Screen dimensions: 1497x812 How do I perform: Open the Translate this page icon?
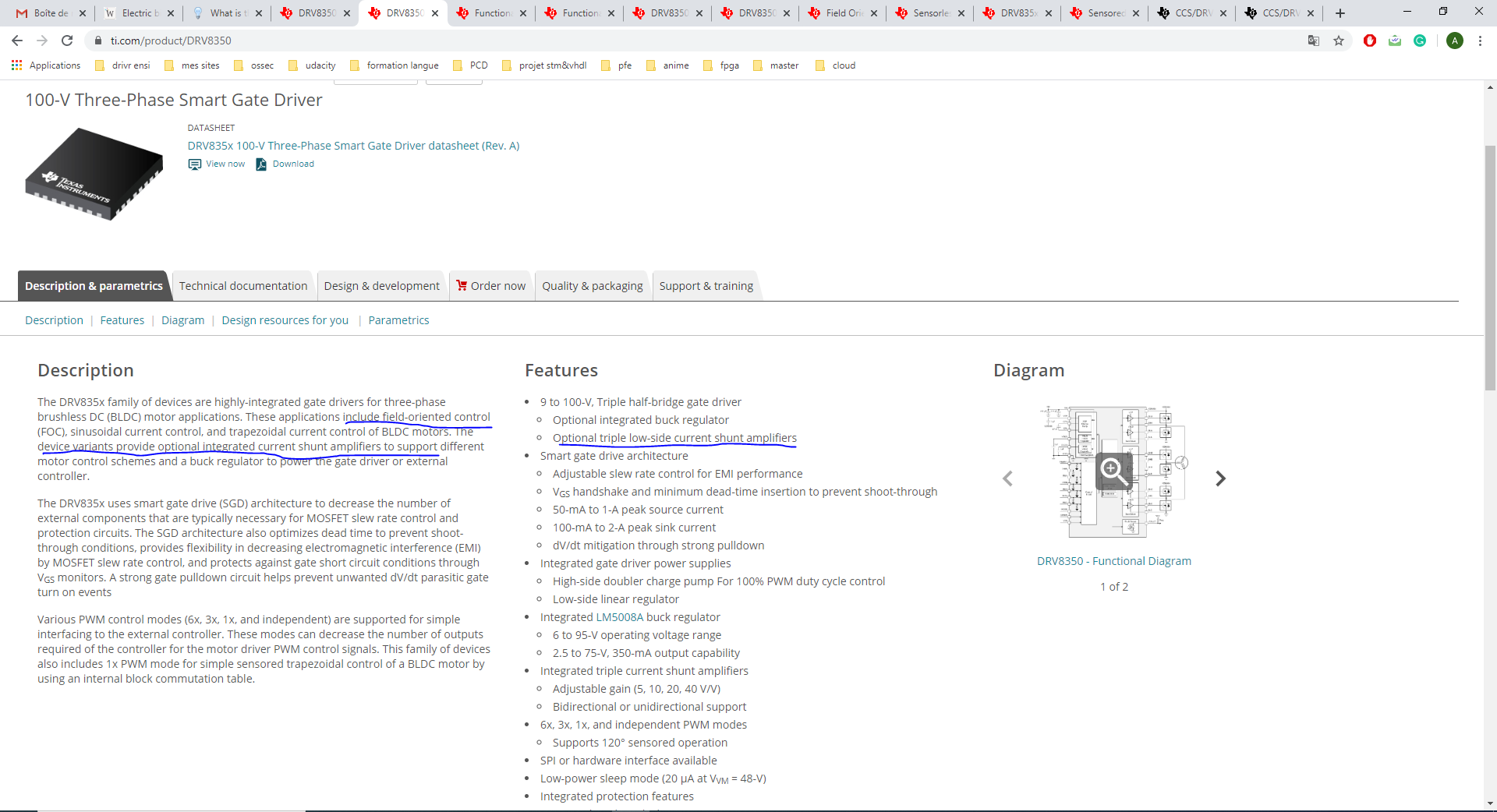coord(1314,41)
